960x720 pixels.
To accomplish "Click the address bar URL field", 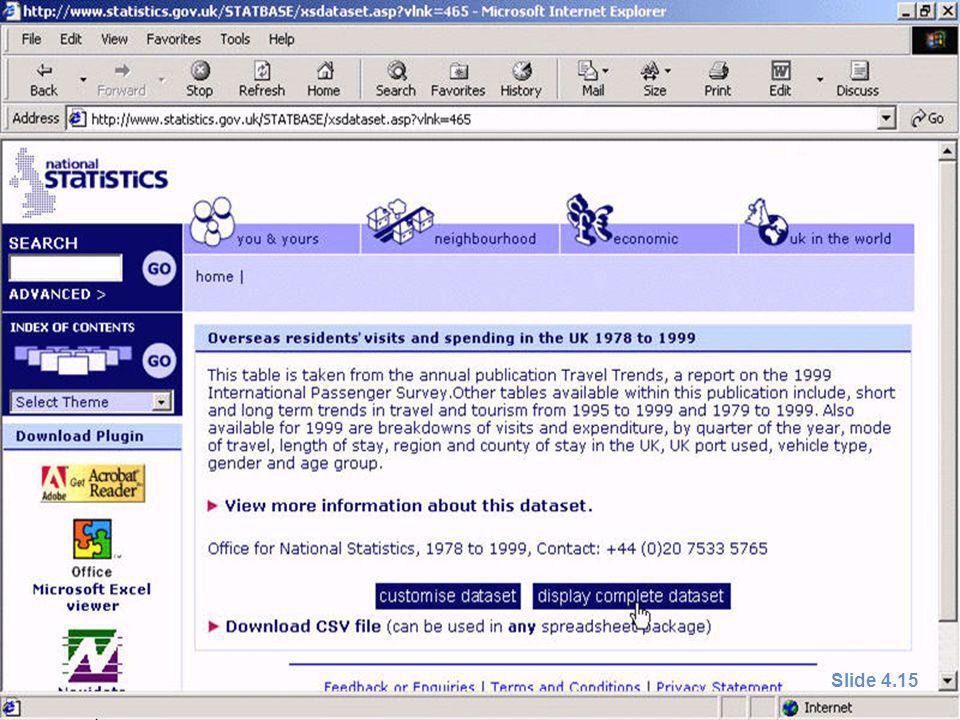I will coord(481,119).
